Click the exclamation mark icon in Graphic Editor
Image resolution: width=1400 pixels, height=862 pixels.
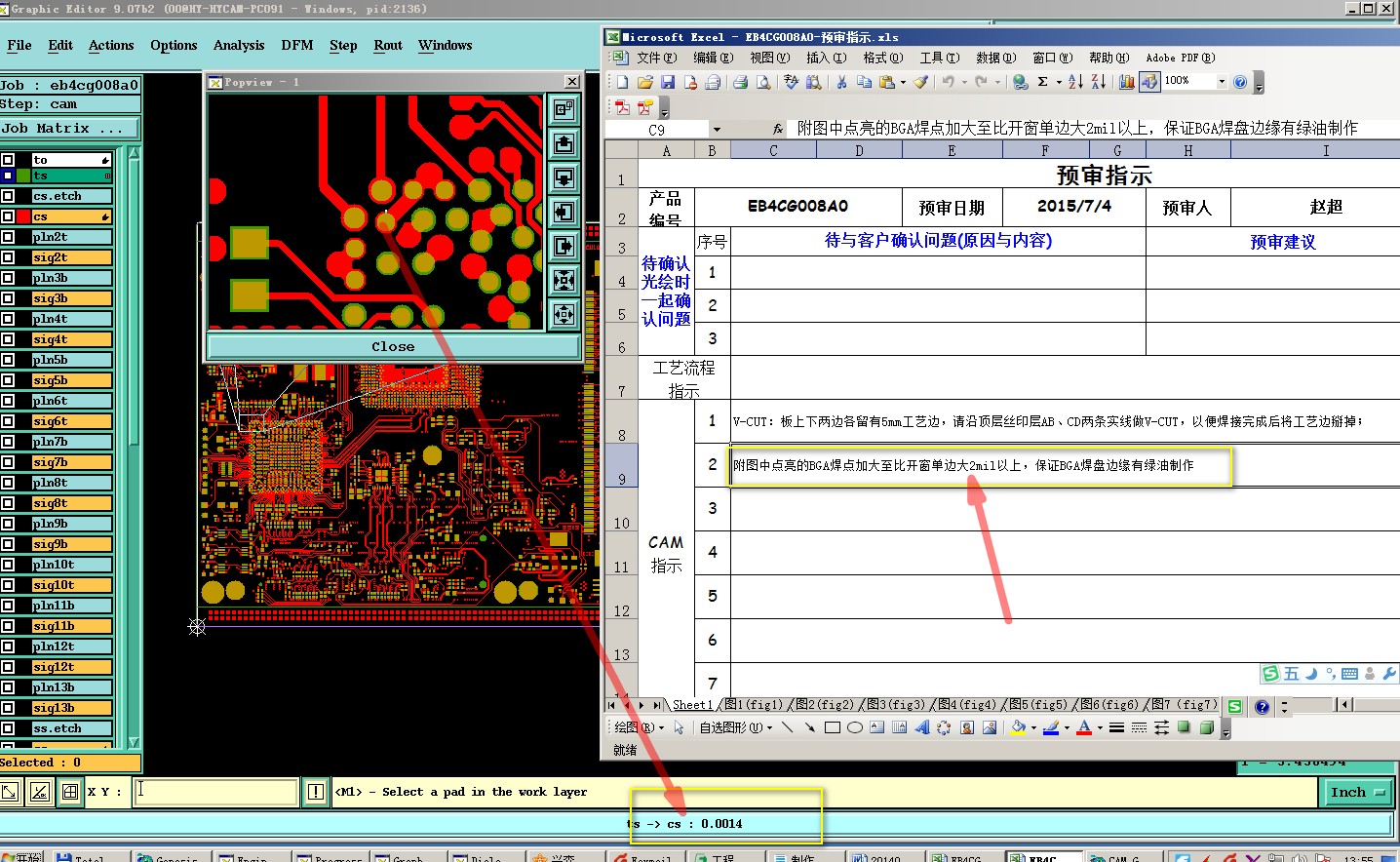(x=316, y=792)
